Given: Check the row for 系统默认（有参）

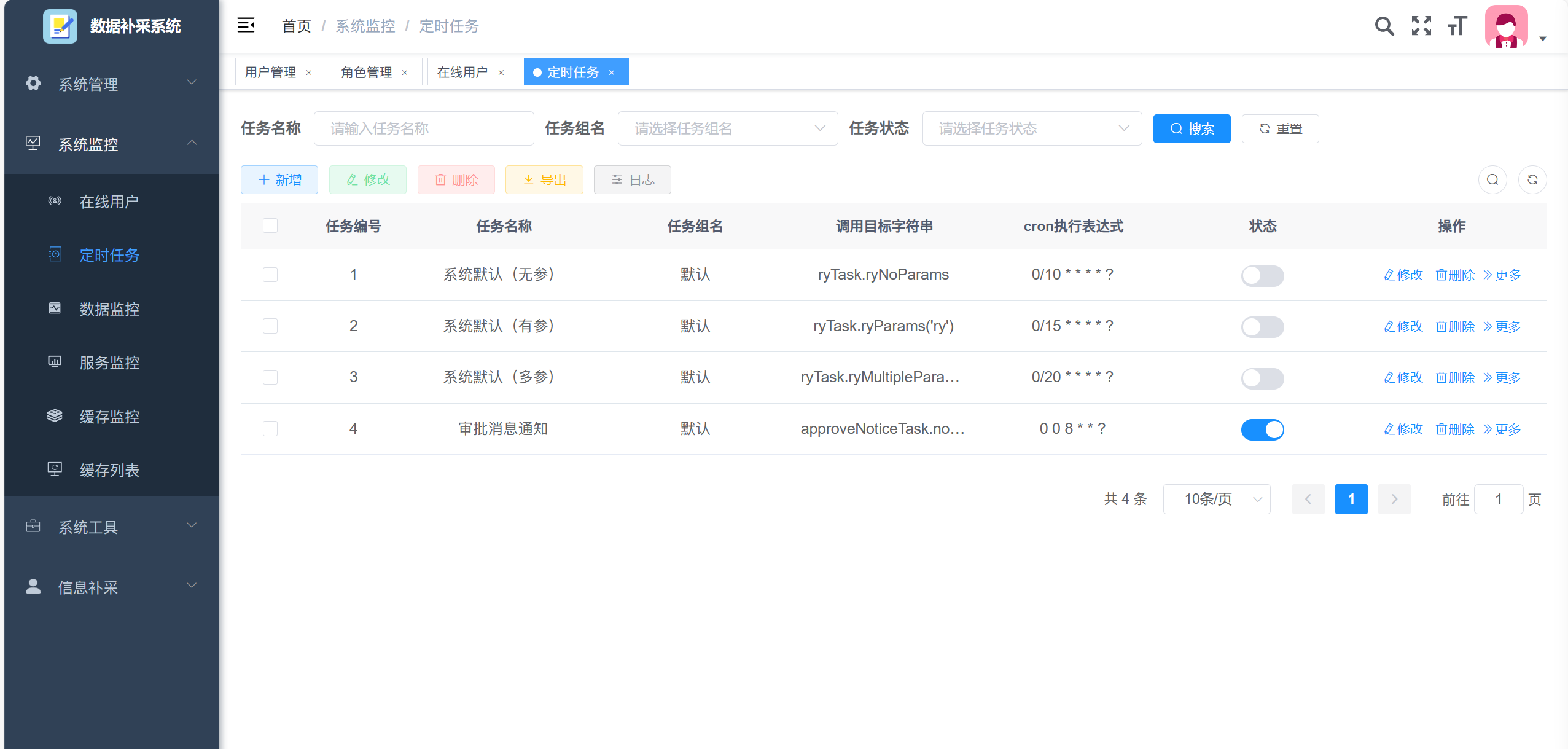Looking at the screenshot, I should (x=270, y=326).
